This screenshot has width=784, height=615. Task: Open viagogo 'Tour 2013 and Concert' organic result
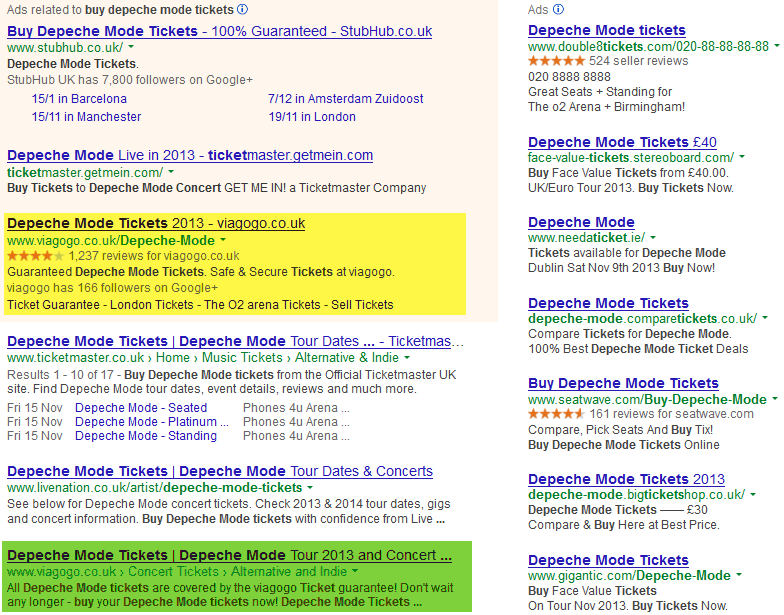(x=230, y=556)
